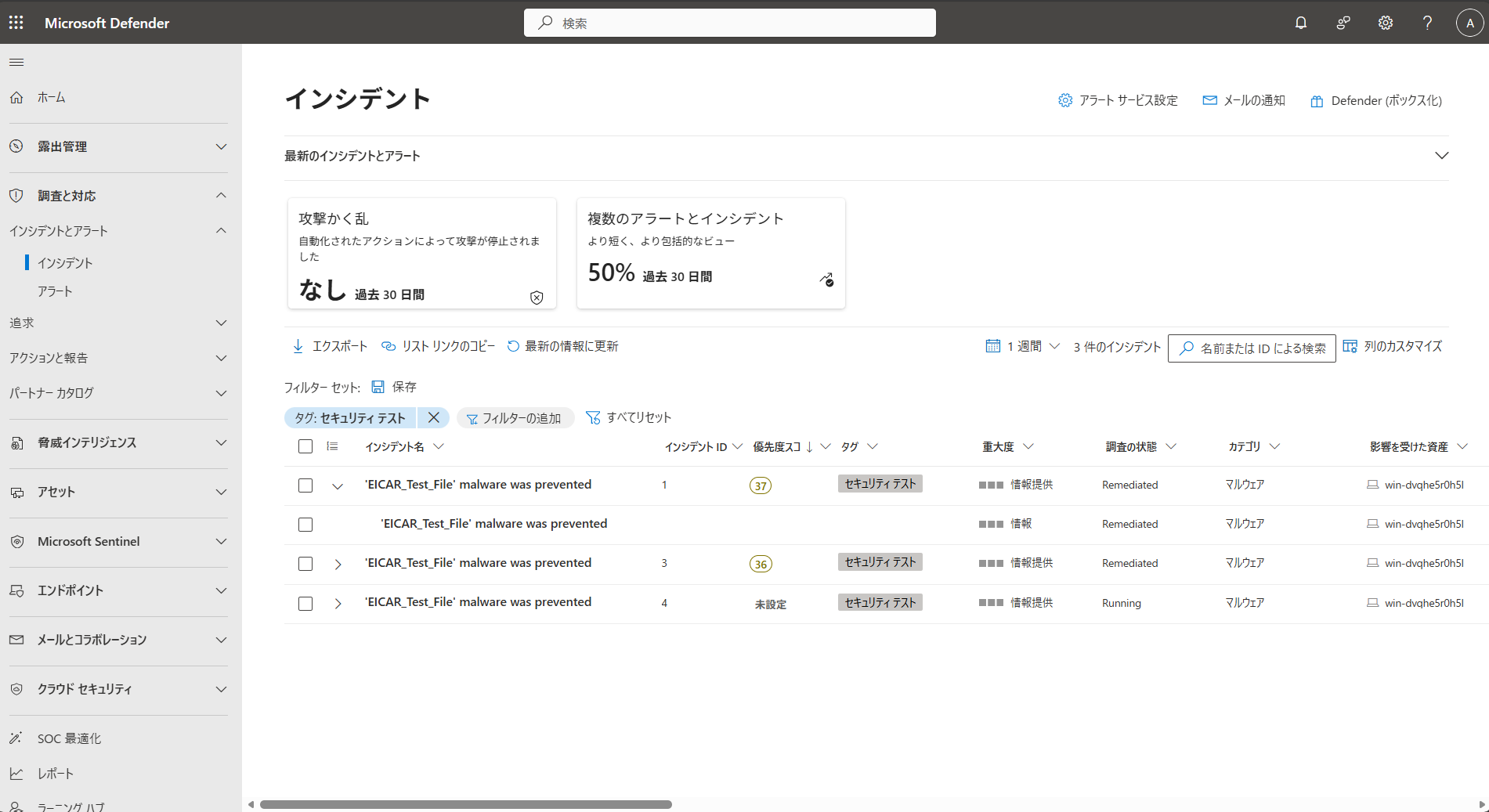The image size is (1489, 812).
Task: Open the community people icon in header
Action: coord(1343,23)
